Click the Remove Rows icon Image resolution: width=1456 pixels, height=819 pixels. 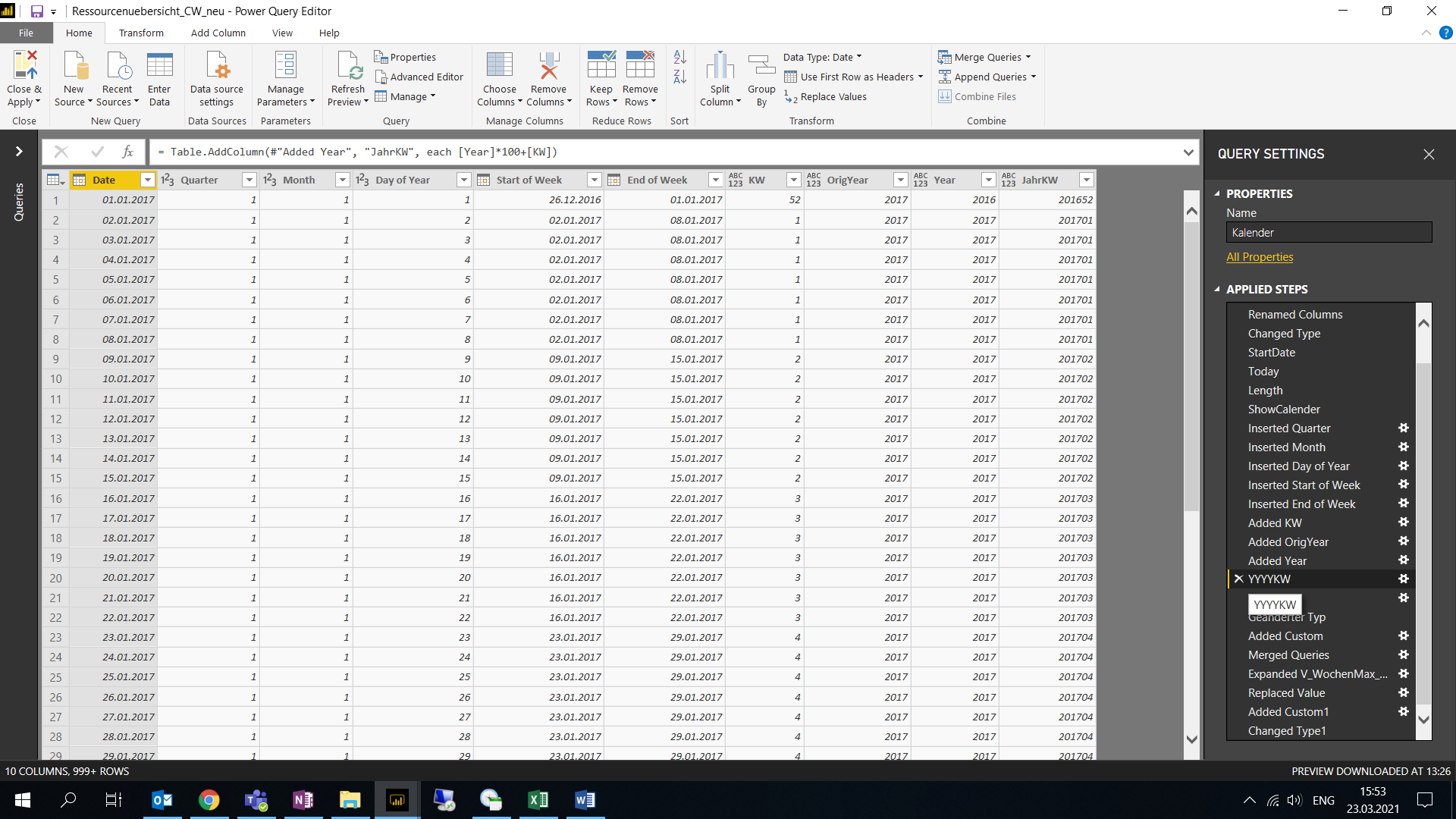coord(640,66)
